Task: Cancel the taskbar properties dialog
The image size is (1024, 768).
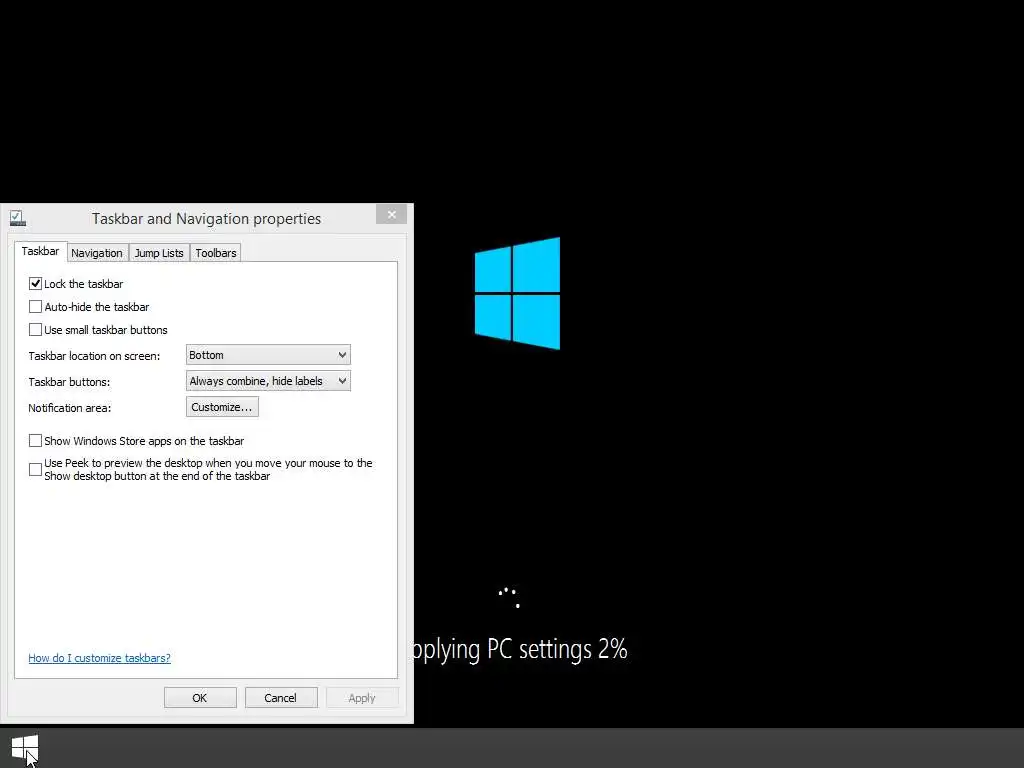Action: 281,697
